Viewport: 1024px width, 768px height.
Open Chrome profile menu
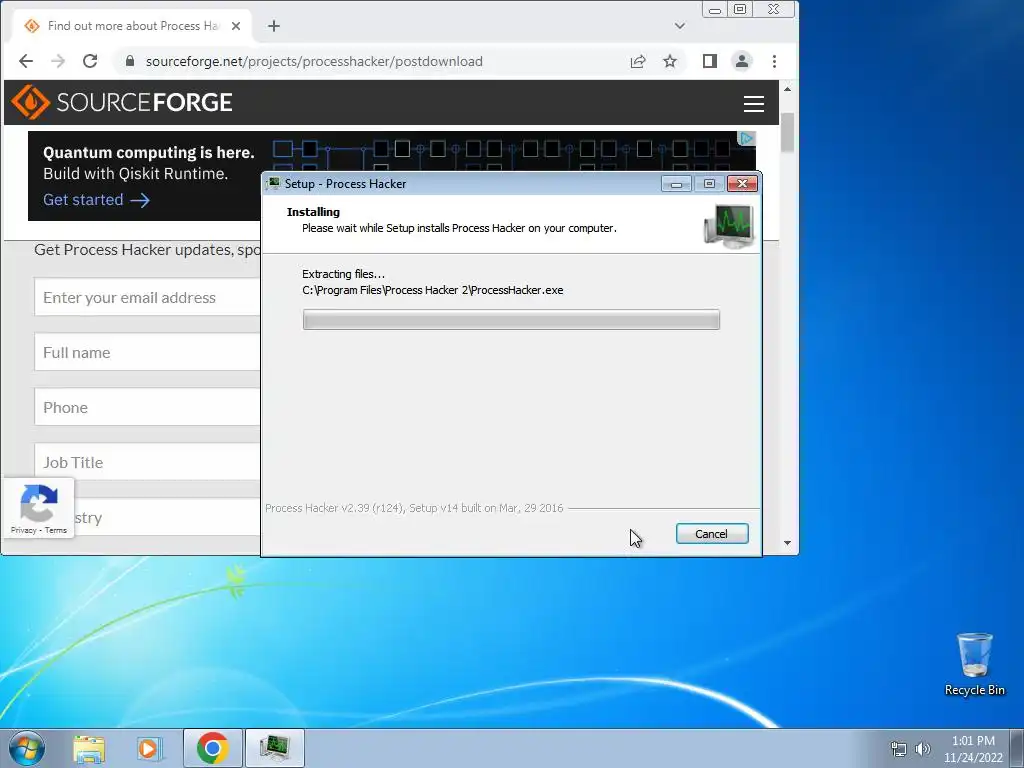[x=742, y=61]
